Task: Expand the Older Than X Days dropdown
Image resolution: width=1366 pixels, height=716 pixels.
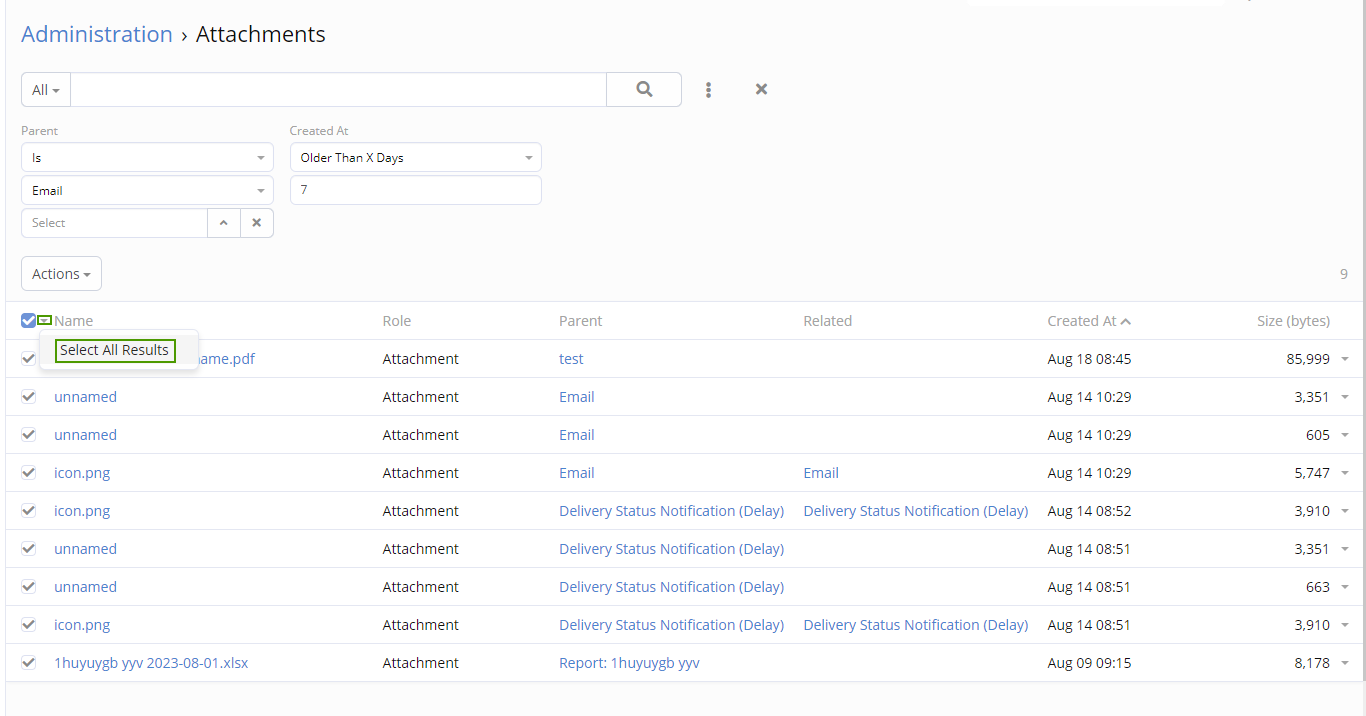Action: click(415, 158)
